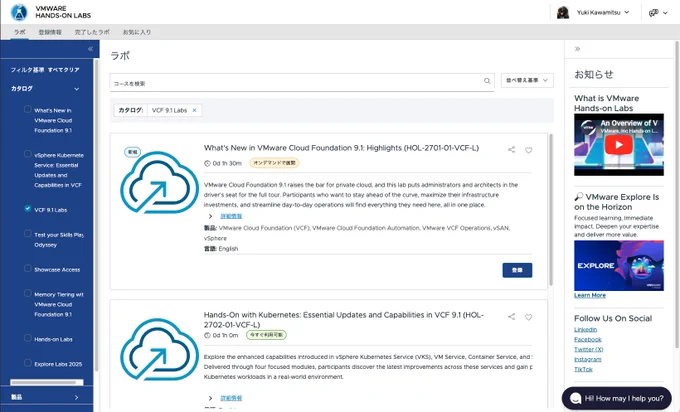680x412 pixels.
Task: Click the search magnifier icon
Action: tap(487, 81)
